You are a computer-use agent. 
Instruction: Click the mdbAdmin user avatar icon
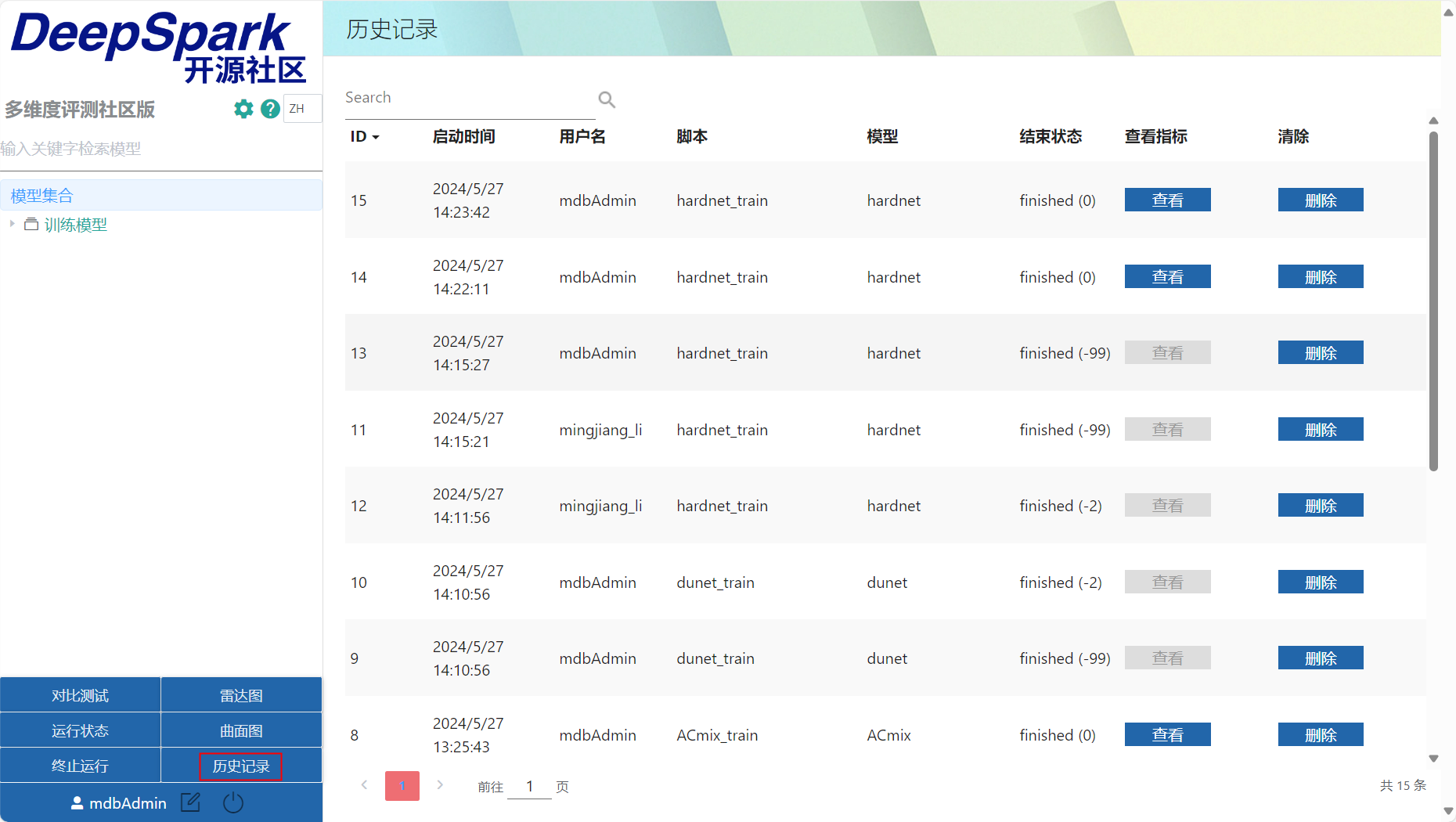point(77,803)
